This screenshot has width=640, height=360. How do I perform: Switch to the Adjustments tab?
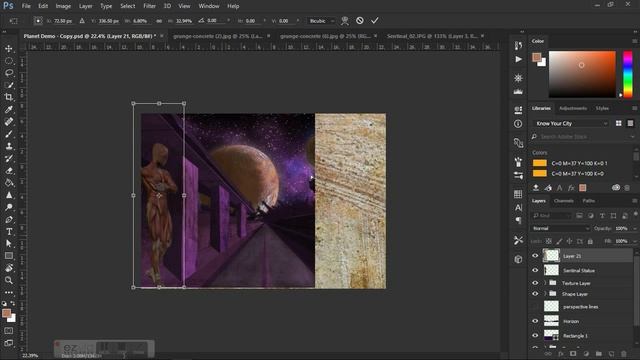pyautogui.click(x=573, y=108)
